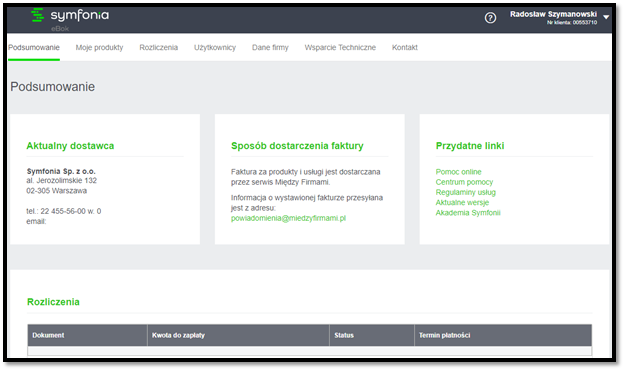Follow the Regulaminy usług link
Image resolution: width=625 pixels, height=371 pixels.
click(466, 192)
